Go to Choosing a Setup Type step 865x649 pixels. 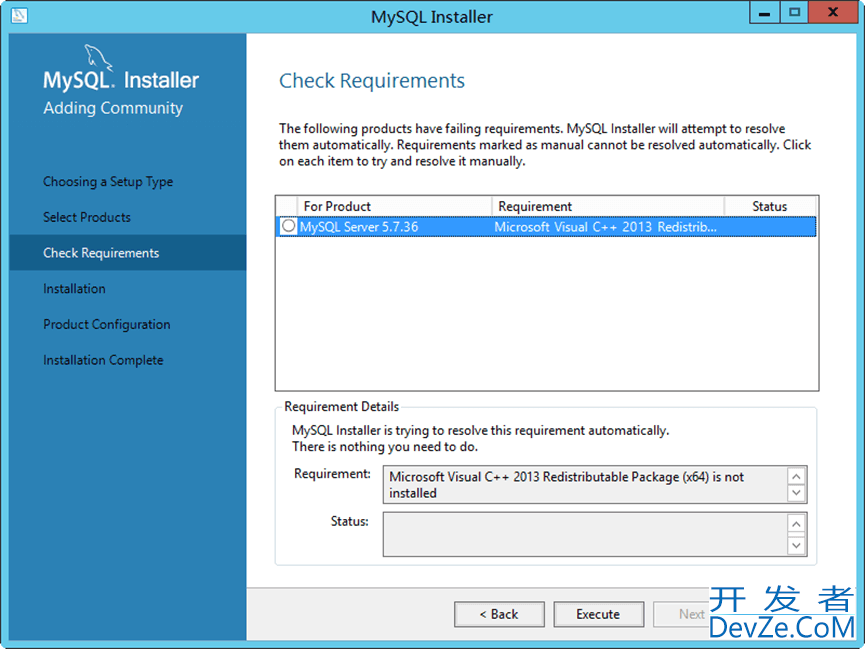[108, 182]
